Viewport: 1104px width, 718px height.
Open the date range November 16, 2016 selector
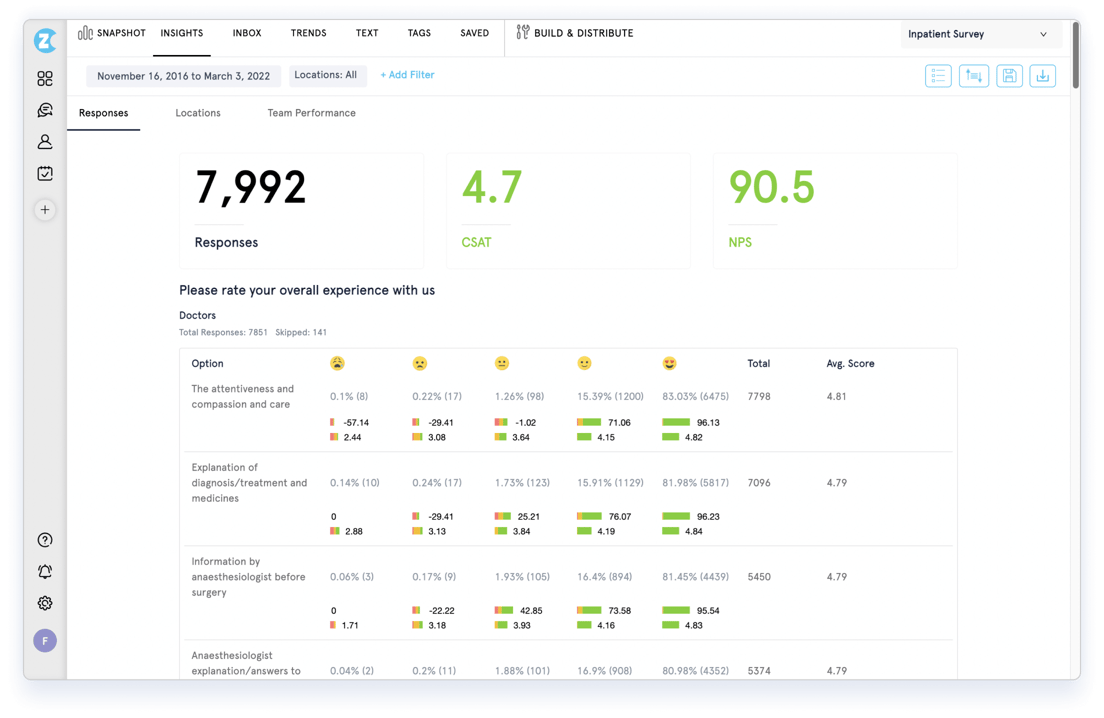coord(183,76)
